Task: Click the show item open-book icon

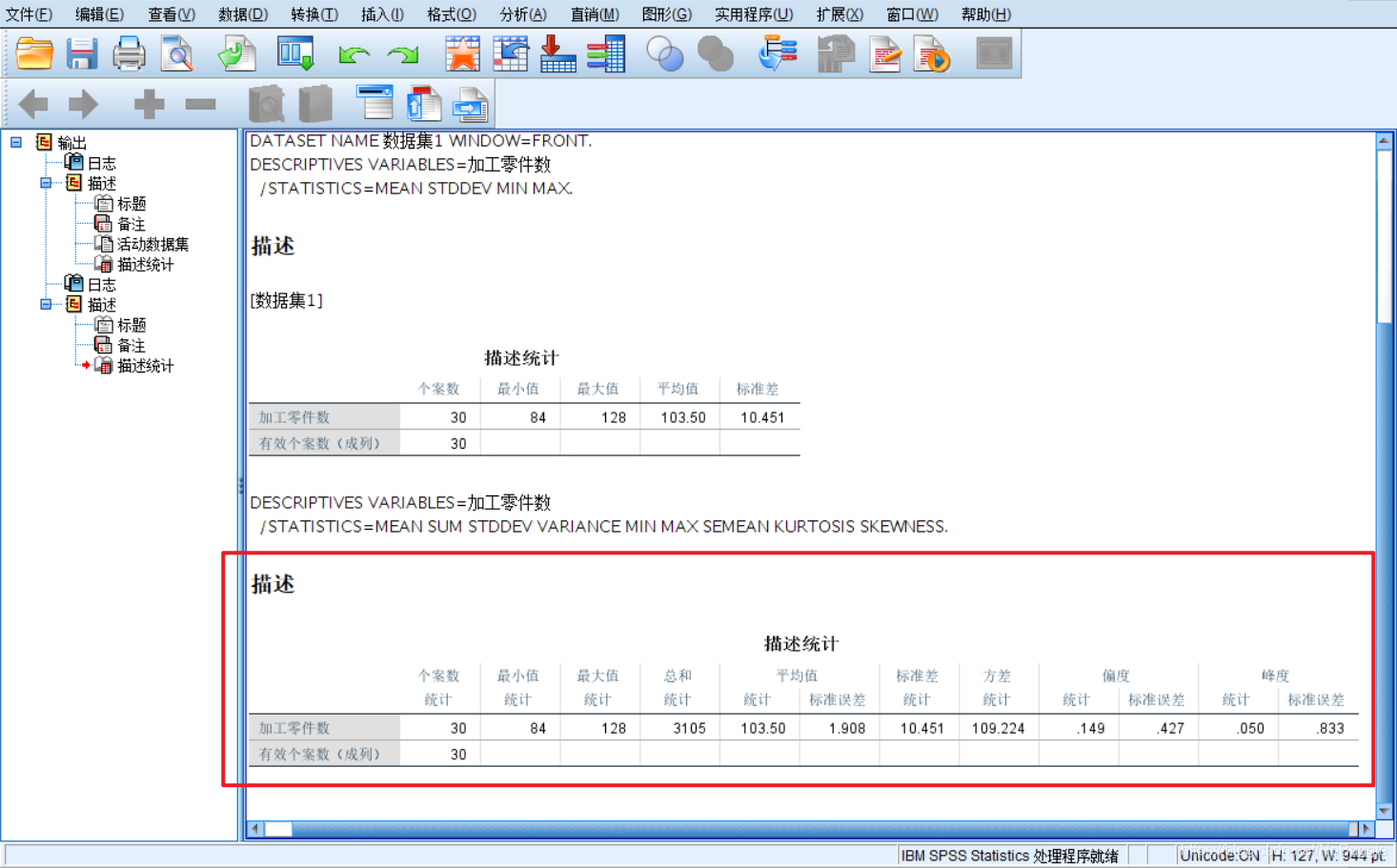Action: click(x=266, y=104)
